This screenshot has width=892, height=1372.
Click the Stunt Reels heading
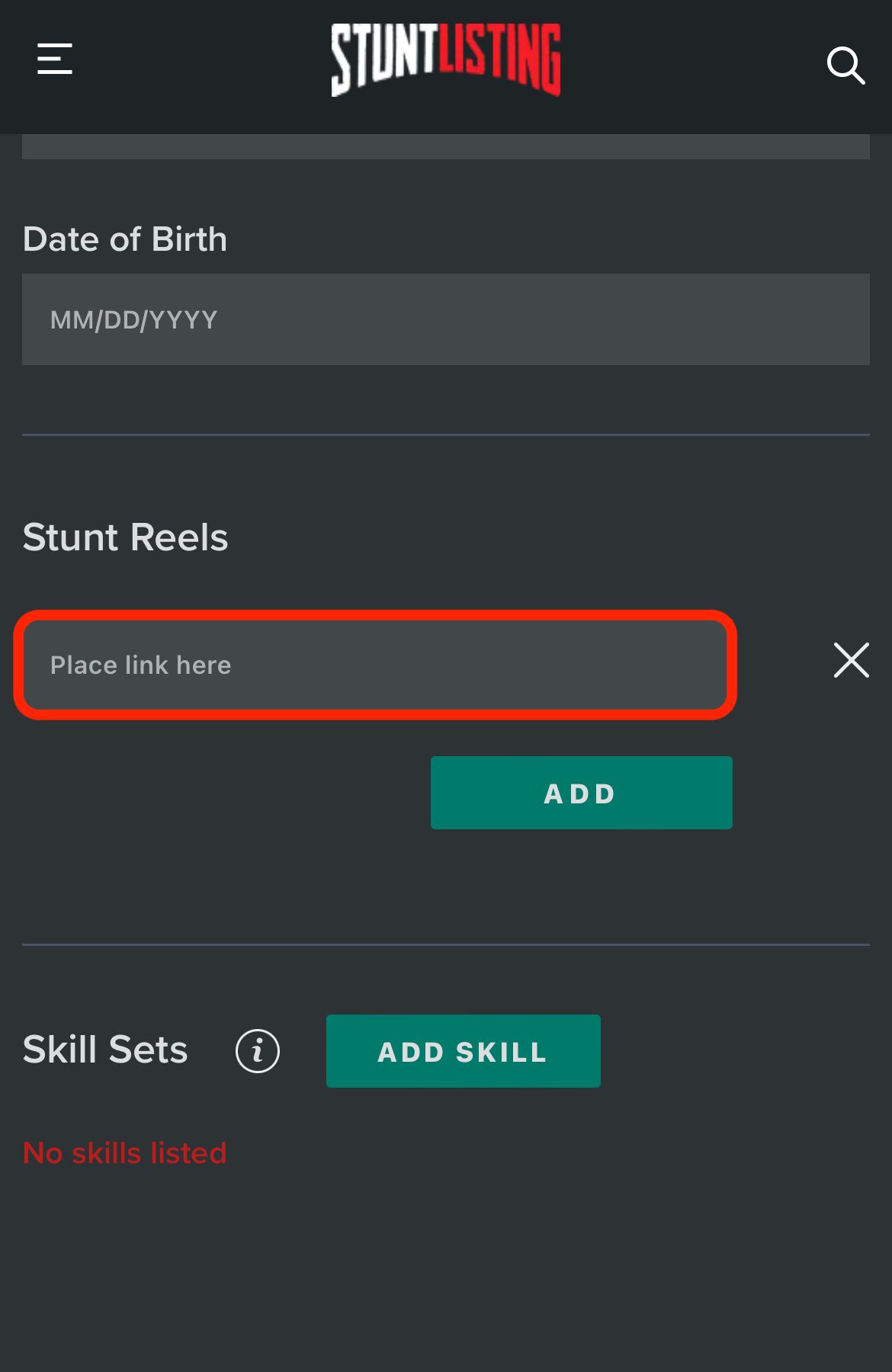click(x=126, y=537)
